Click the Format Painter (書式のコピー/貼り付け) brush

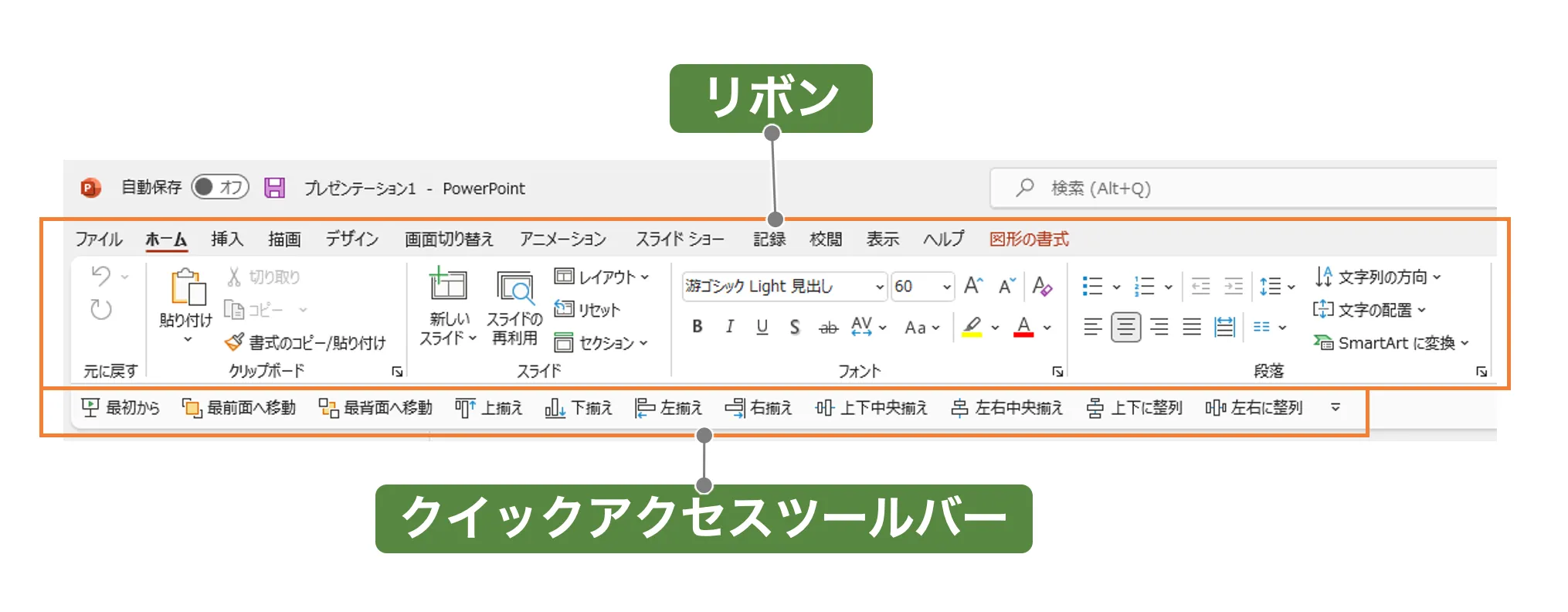pos(234,342)
